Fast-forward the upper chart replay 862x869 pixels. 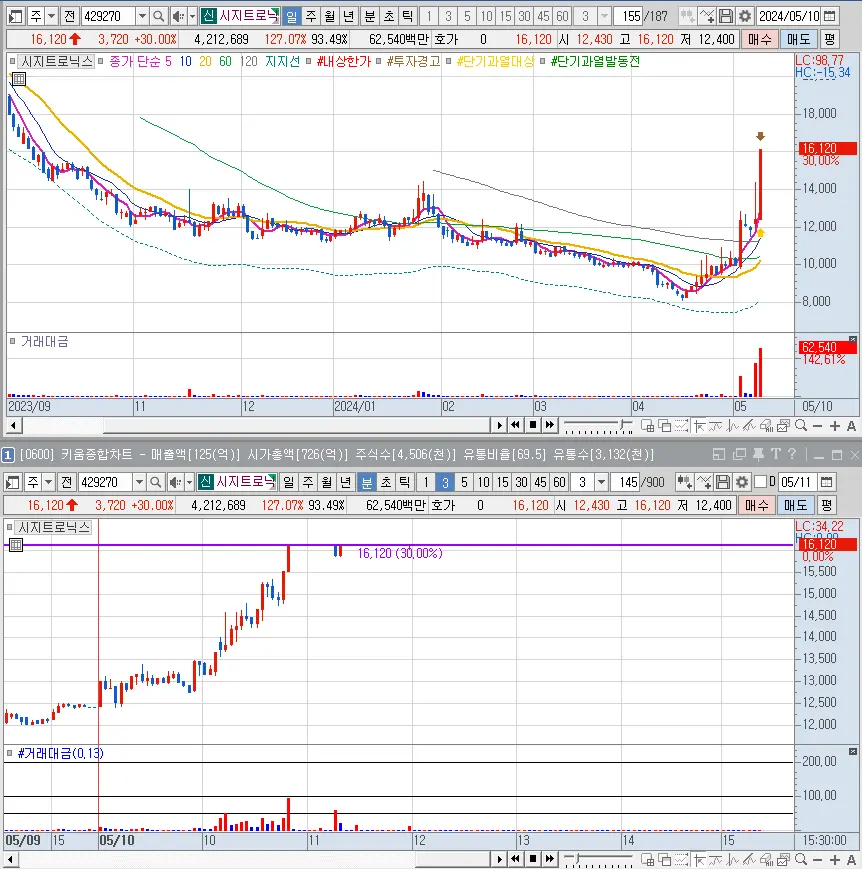click(x=549, y=425)
